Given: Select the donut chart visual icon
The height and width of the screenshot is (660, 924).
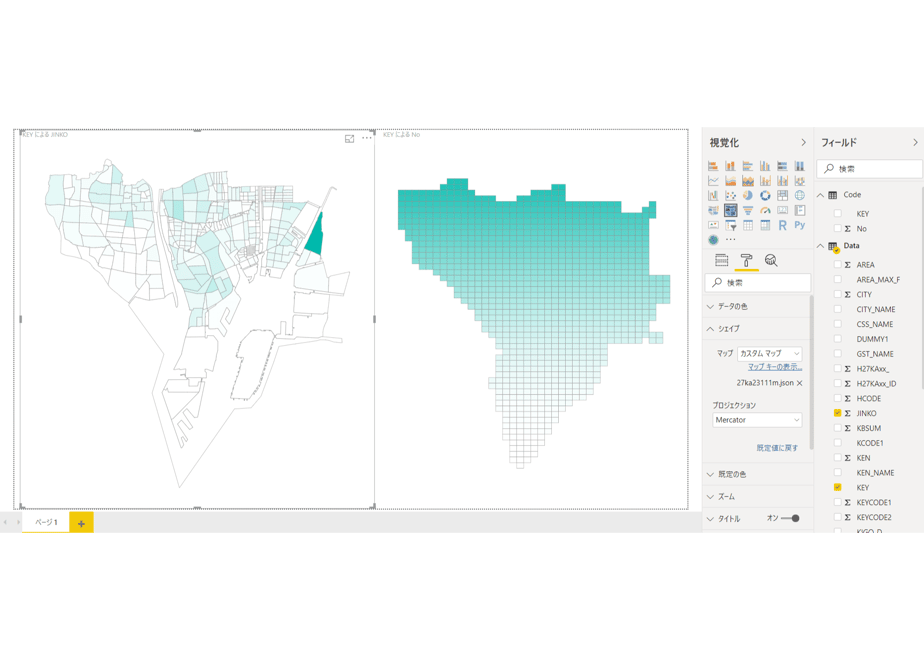Looking at the screenshot, I should click(x=765, y=196).
